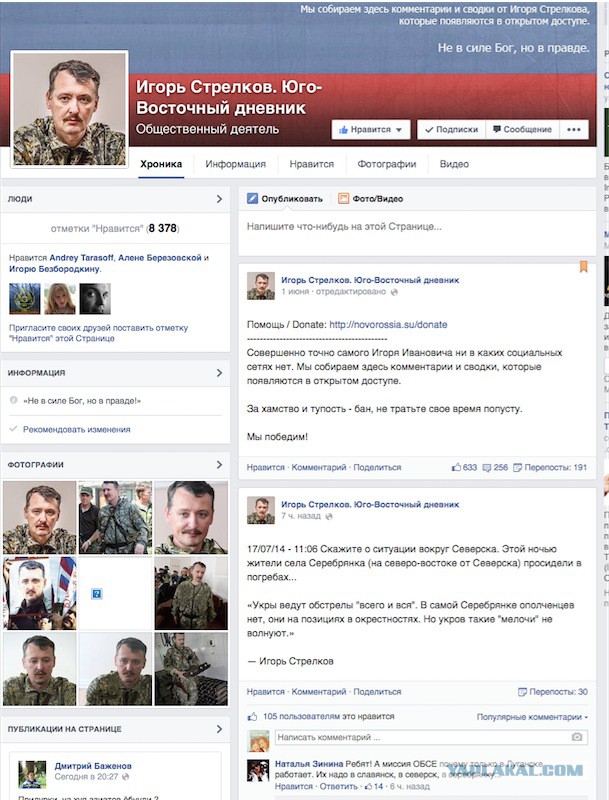Click the dark grayscale friend avatar
609x800 pixels.
click(x=95, y=298)
